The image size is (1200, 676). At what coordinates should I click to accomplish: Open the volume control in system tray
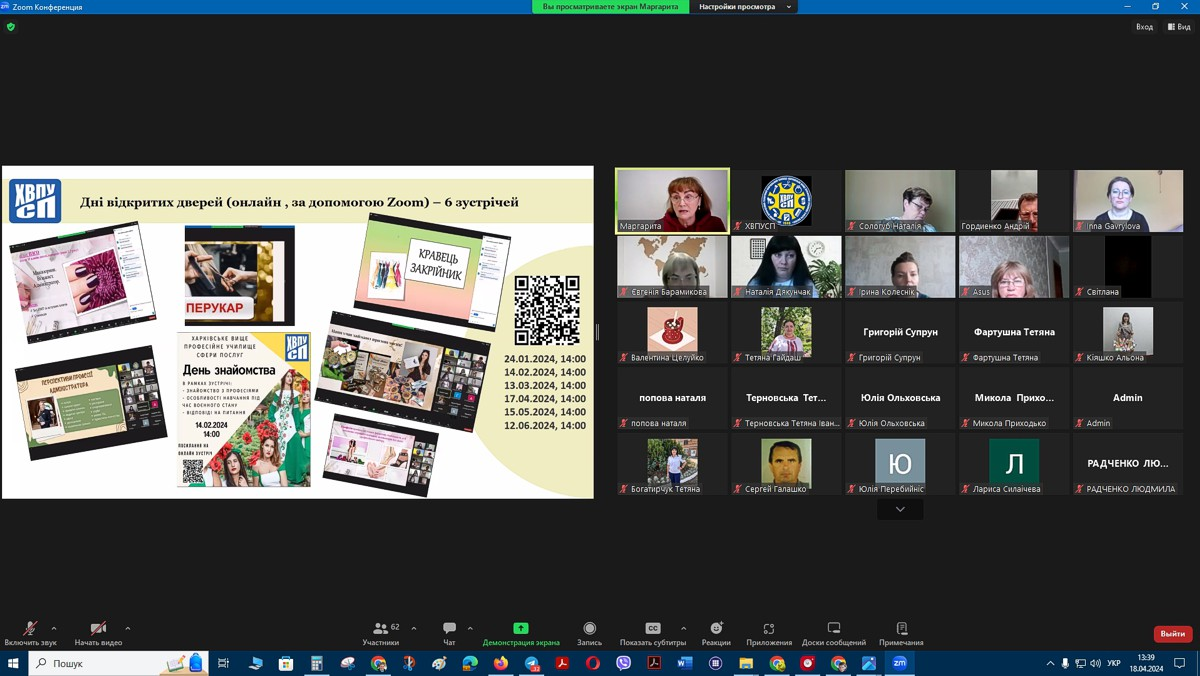1096,663
